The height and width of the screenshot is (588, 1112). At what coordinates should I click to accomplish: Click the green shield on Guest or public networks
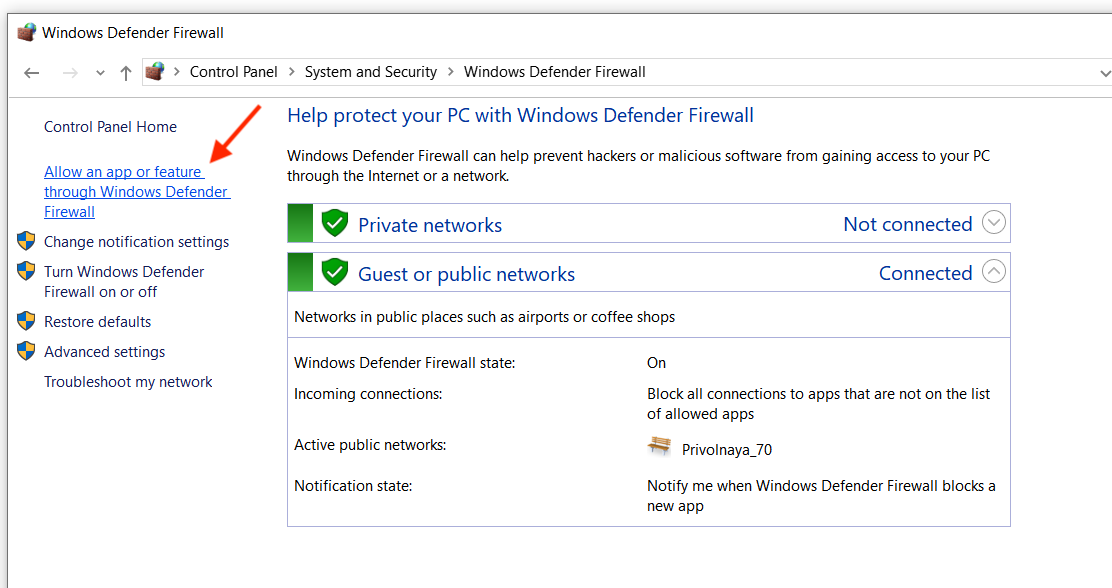335,272
